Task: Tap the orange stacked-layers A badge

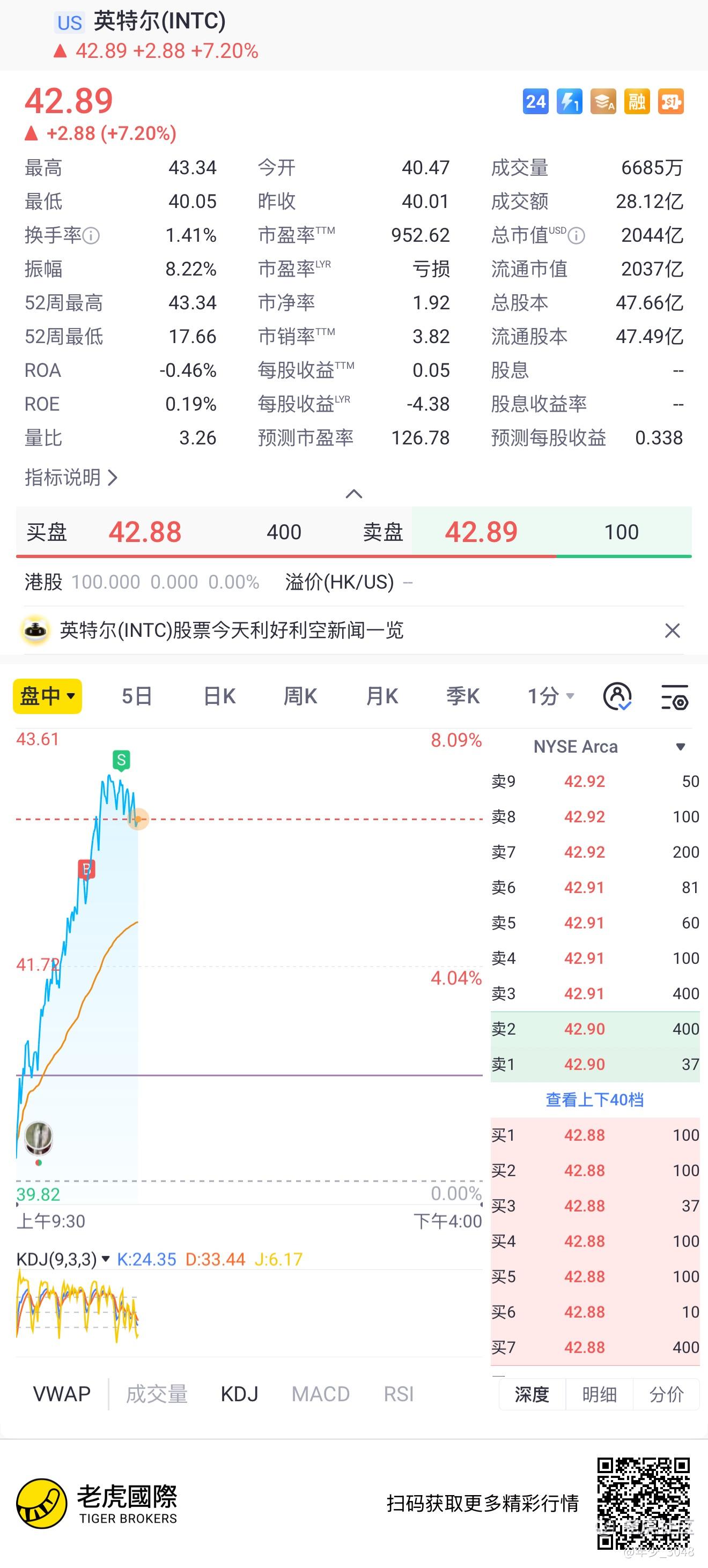Action: (x=603, y=102)
